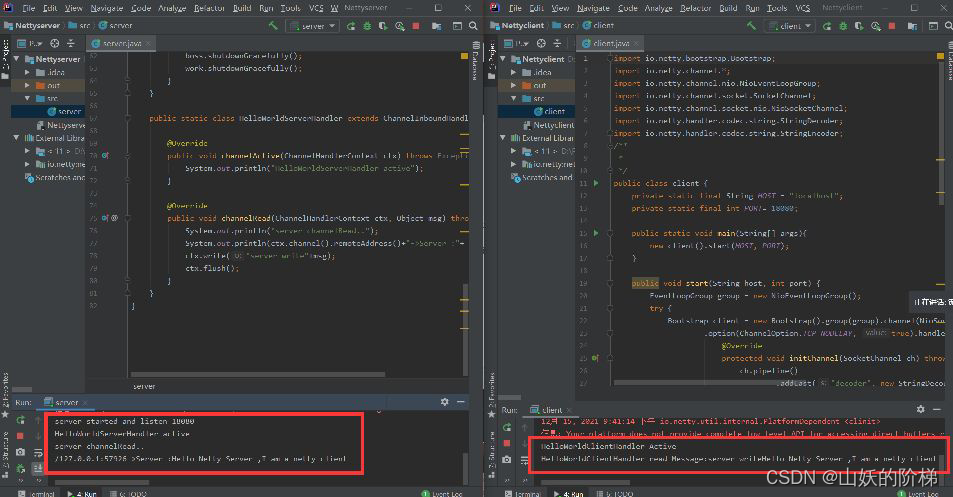Click the locate-file target icon in the Nettyserver Project panel
Viewport: 953px width, 497px height.
[55, 43]
